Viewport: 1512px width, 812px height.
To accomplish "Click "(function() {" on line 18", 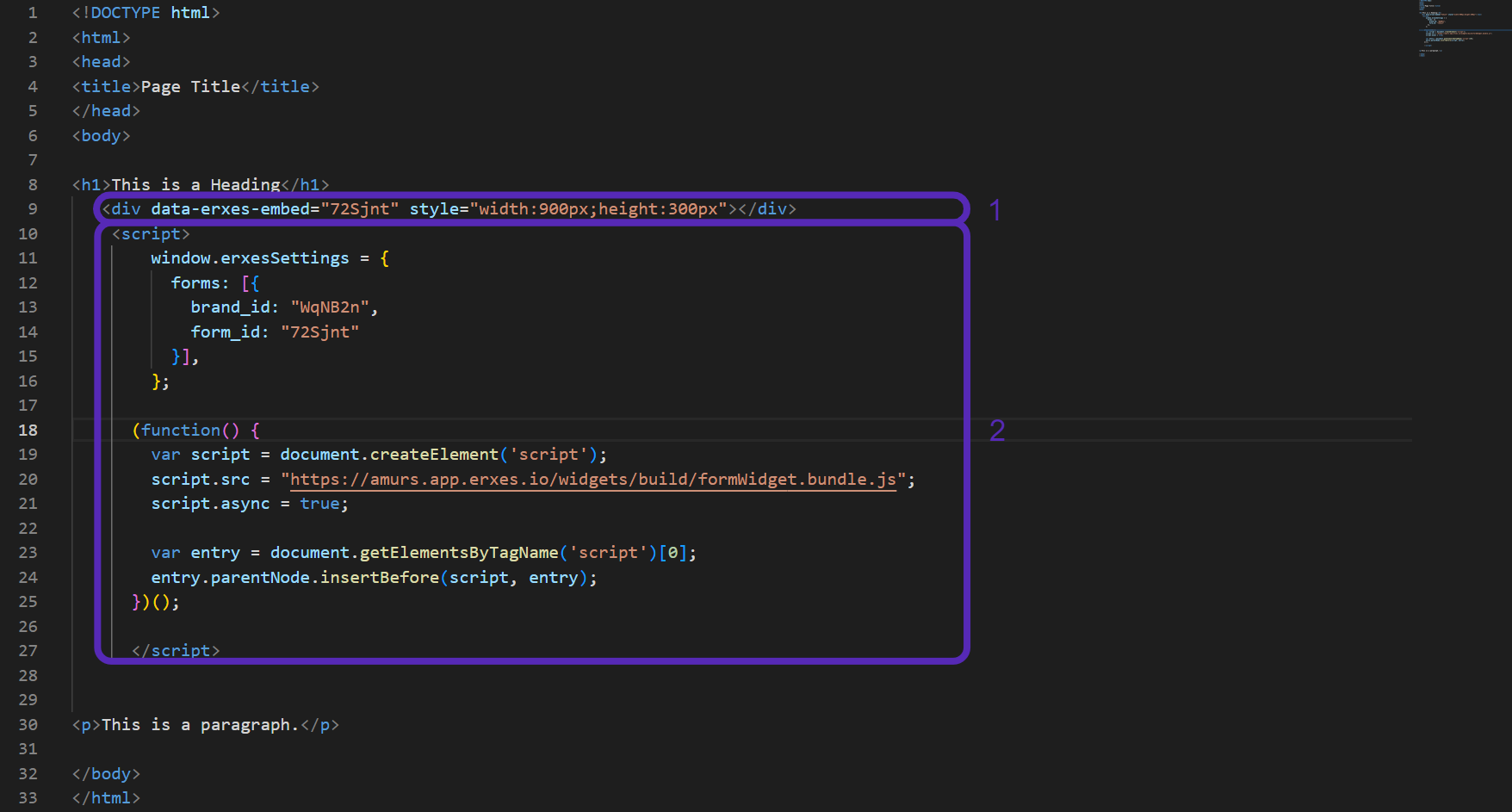I will click(x=195, y=430).
